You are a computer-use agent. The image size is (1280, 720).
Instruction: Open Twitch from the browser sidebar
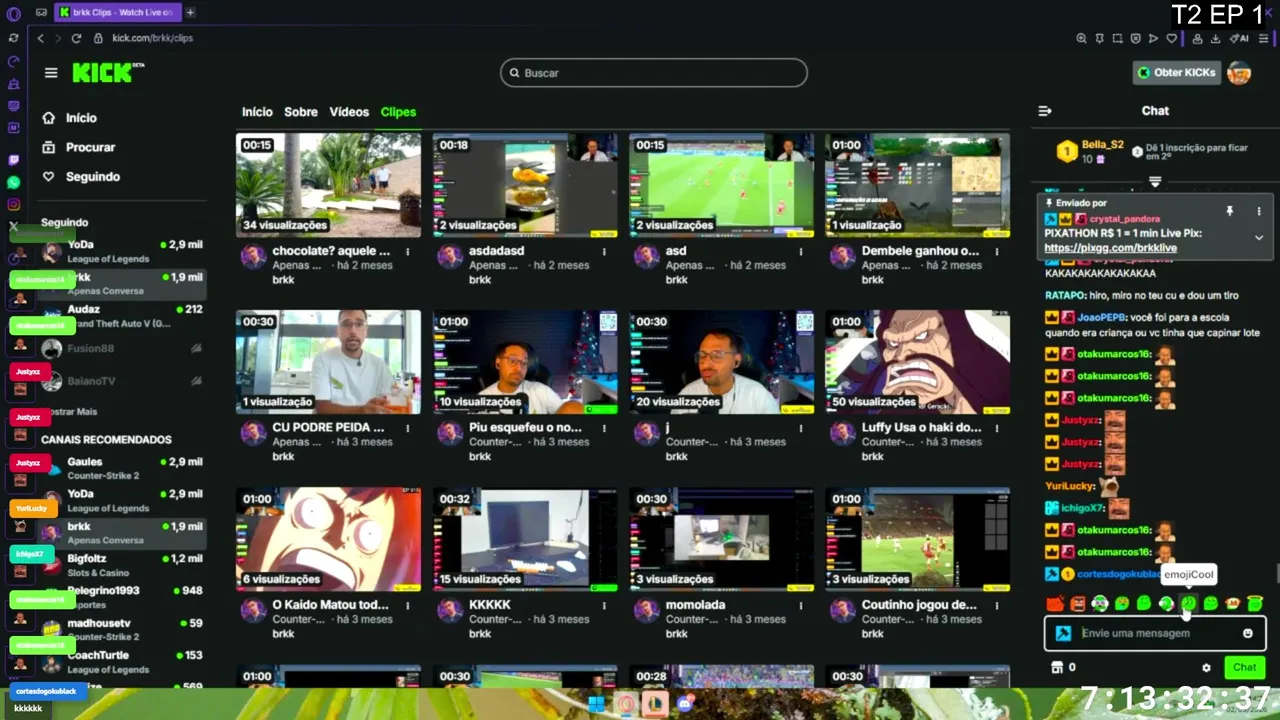tap(13, 160)
